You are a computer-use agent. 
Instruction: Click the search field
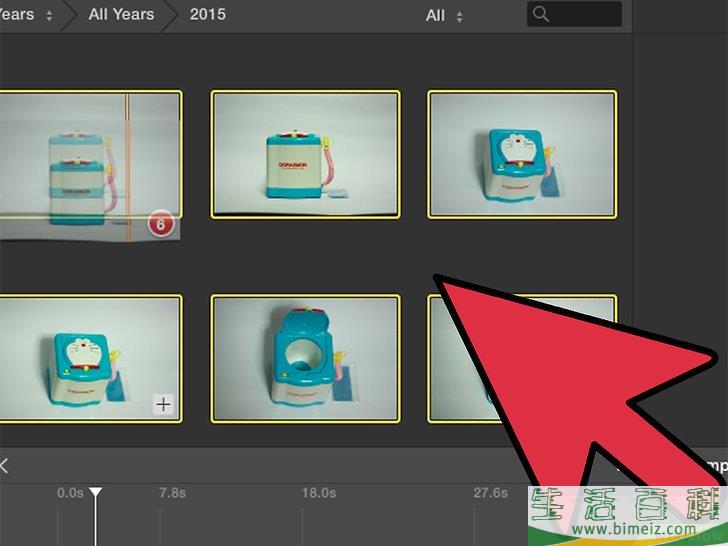574,14
